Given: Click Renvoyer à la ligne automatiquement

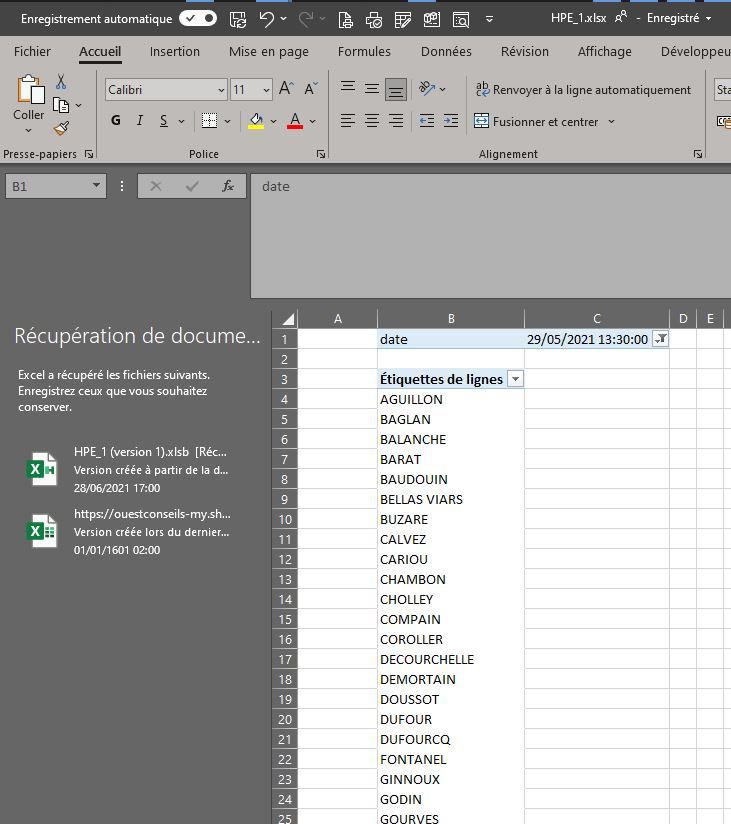Looking at the screenshot, I should click(583, 90).
